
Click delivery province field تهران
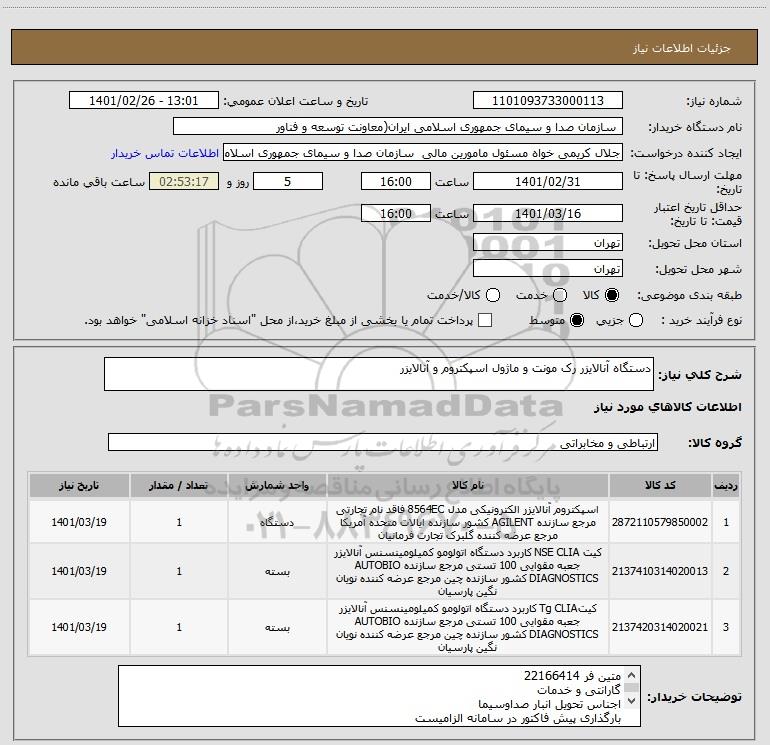[548, 243]
